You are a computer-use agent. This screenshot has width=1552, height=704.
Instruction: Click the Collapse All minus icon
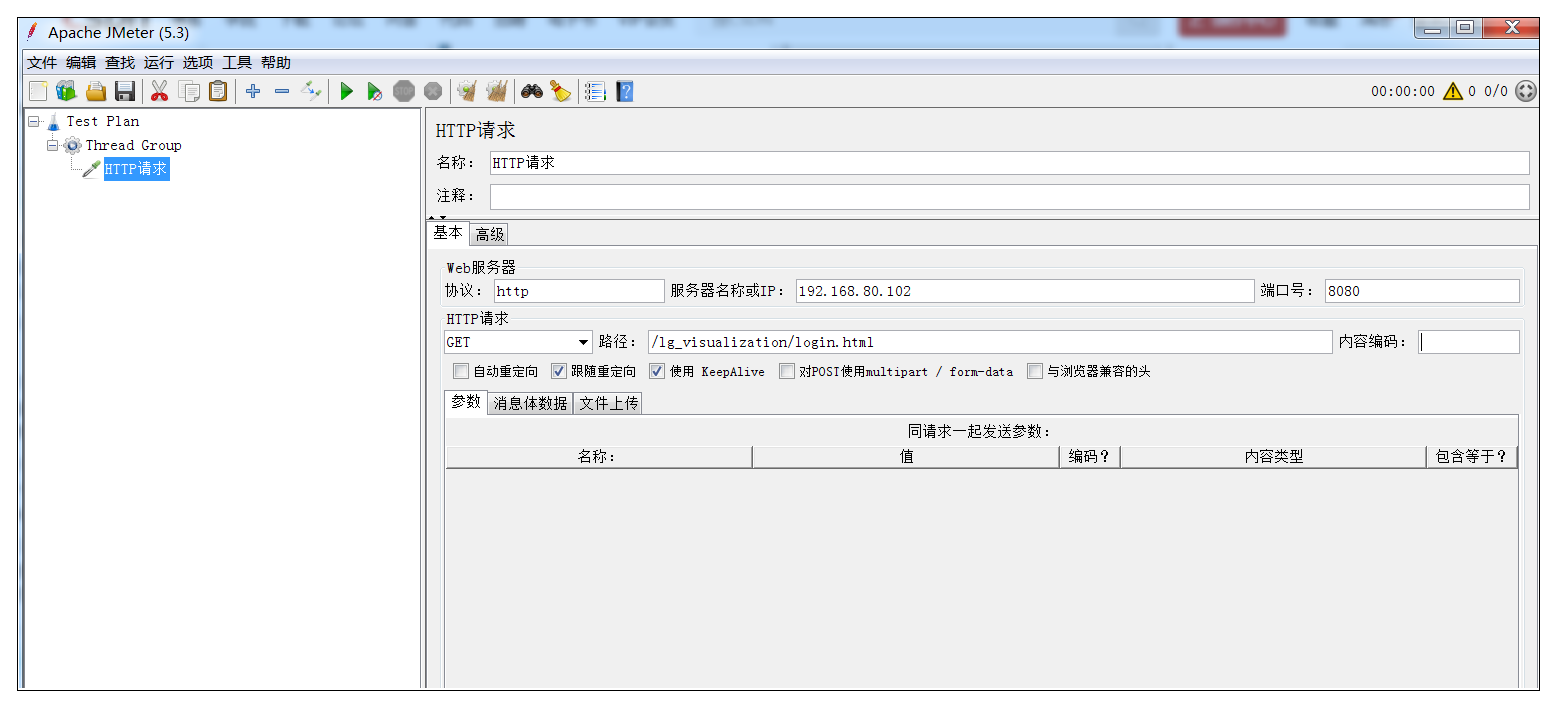click(x=282, y=92)
